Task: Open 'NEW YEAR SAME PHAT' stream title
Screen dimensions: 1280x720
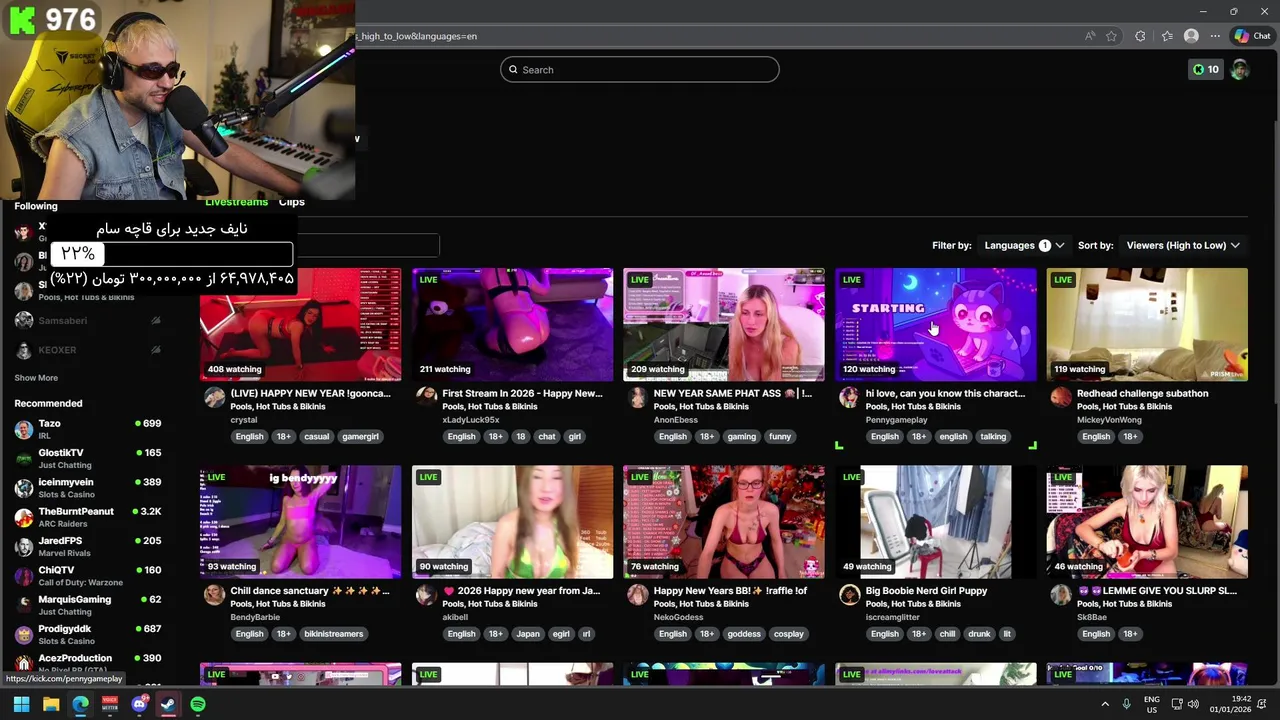Action: point(732,393)
